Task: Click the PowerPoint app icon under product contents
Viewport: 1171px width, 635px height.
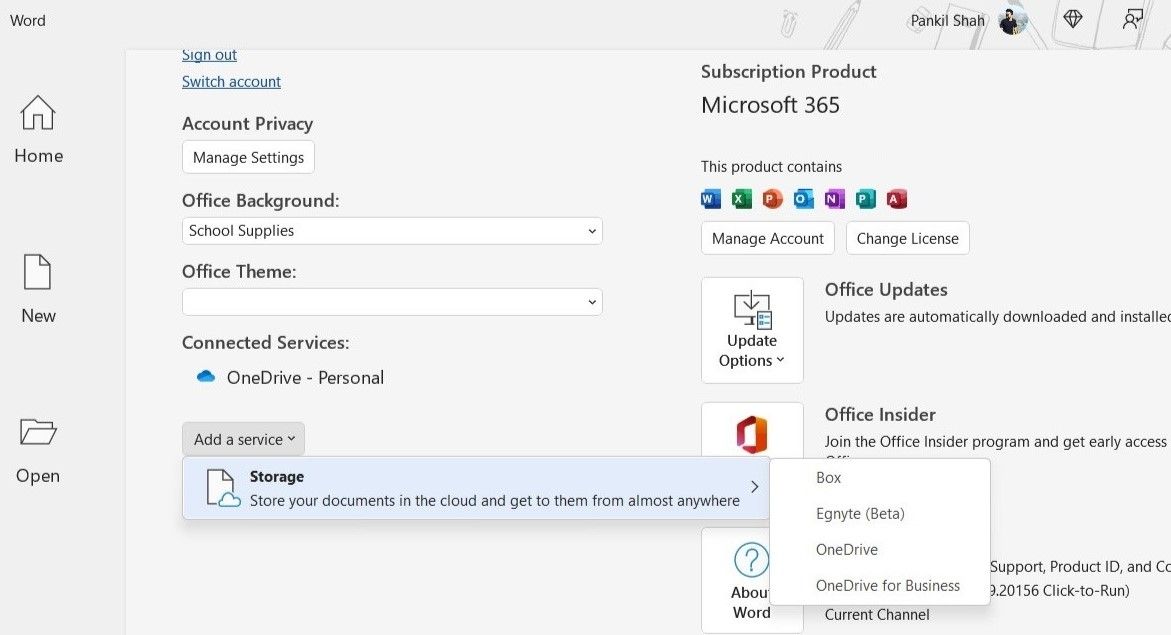Action: [x=772, y=199]
